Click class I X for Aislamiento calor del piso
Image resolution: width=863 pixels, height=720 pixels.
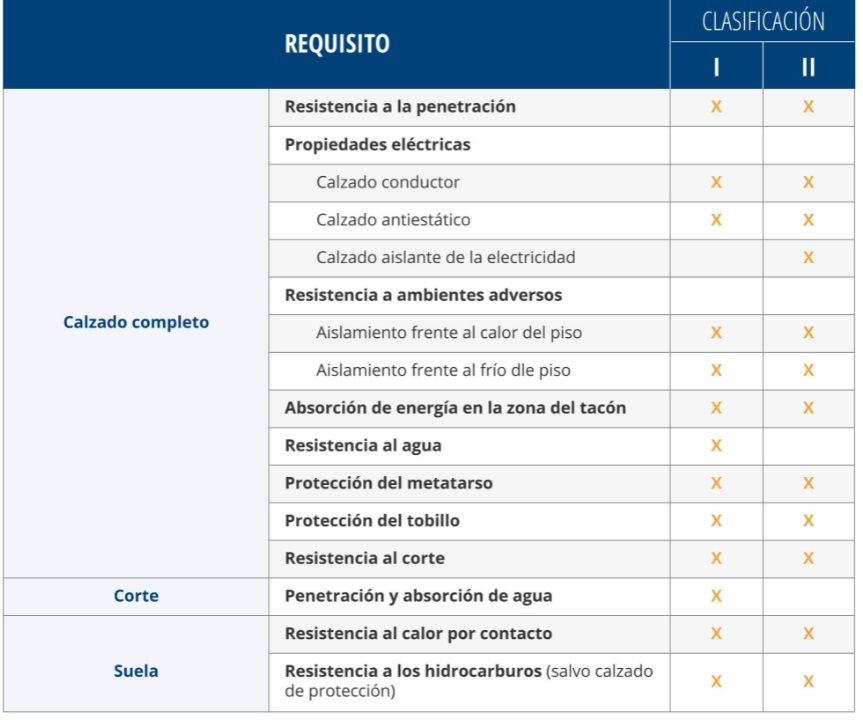tap(716, 333)
